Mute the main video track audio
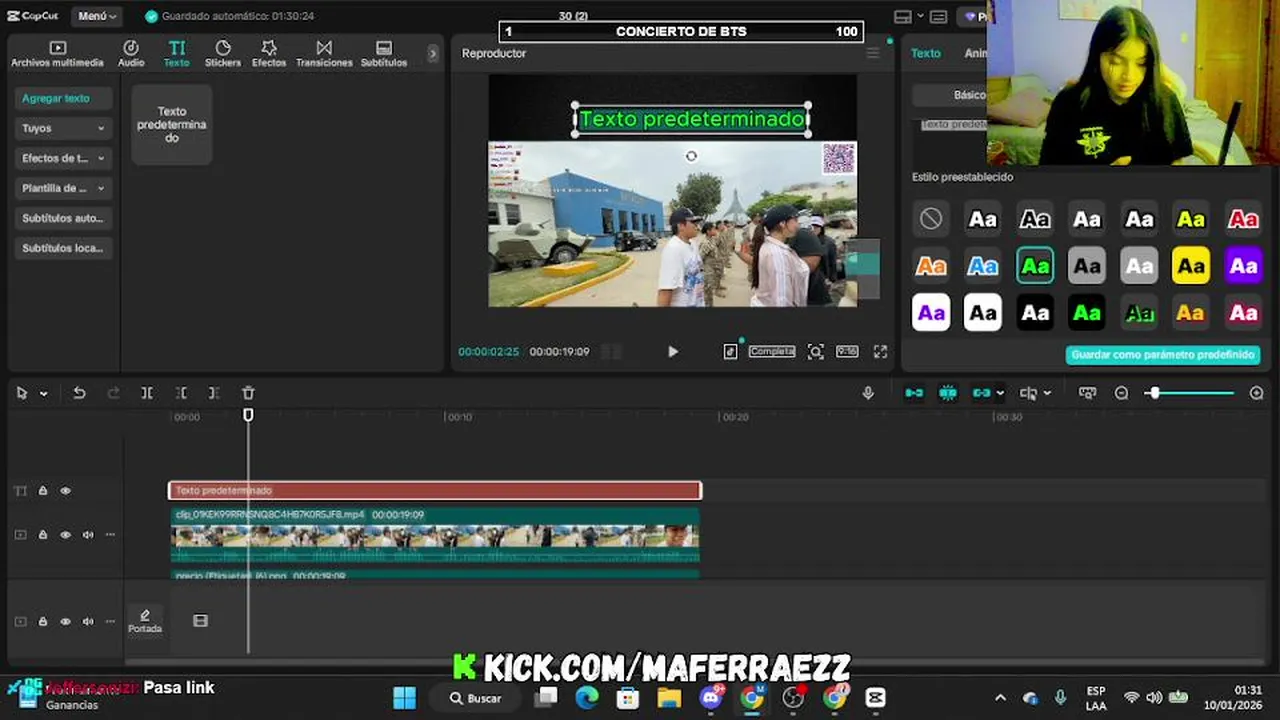 (x=88, y=535)
